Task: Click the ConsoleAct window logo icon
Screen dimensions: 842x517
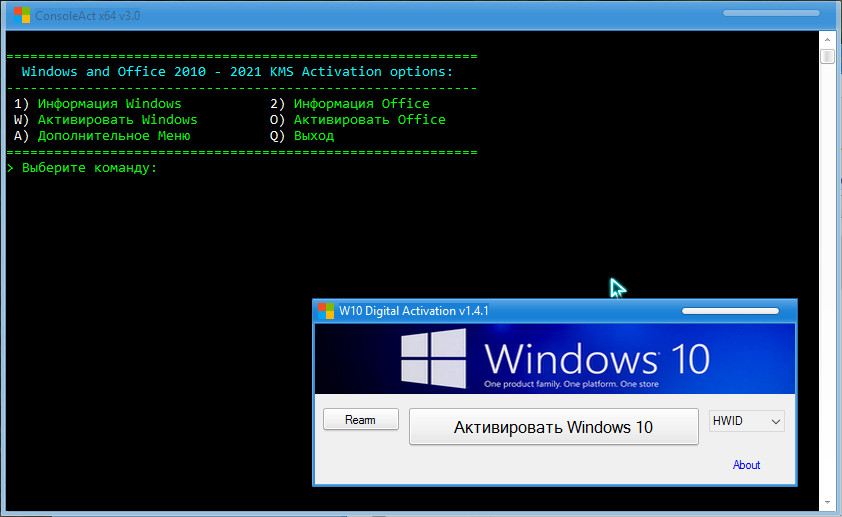Action: (x=18, y=15)
